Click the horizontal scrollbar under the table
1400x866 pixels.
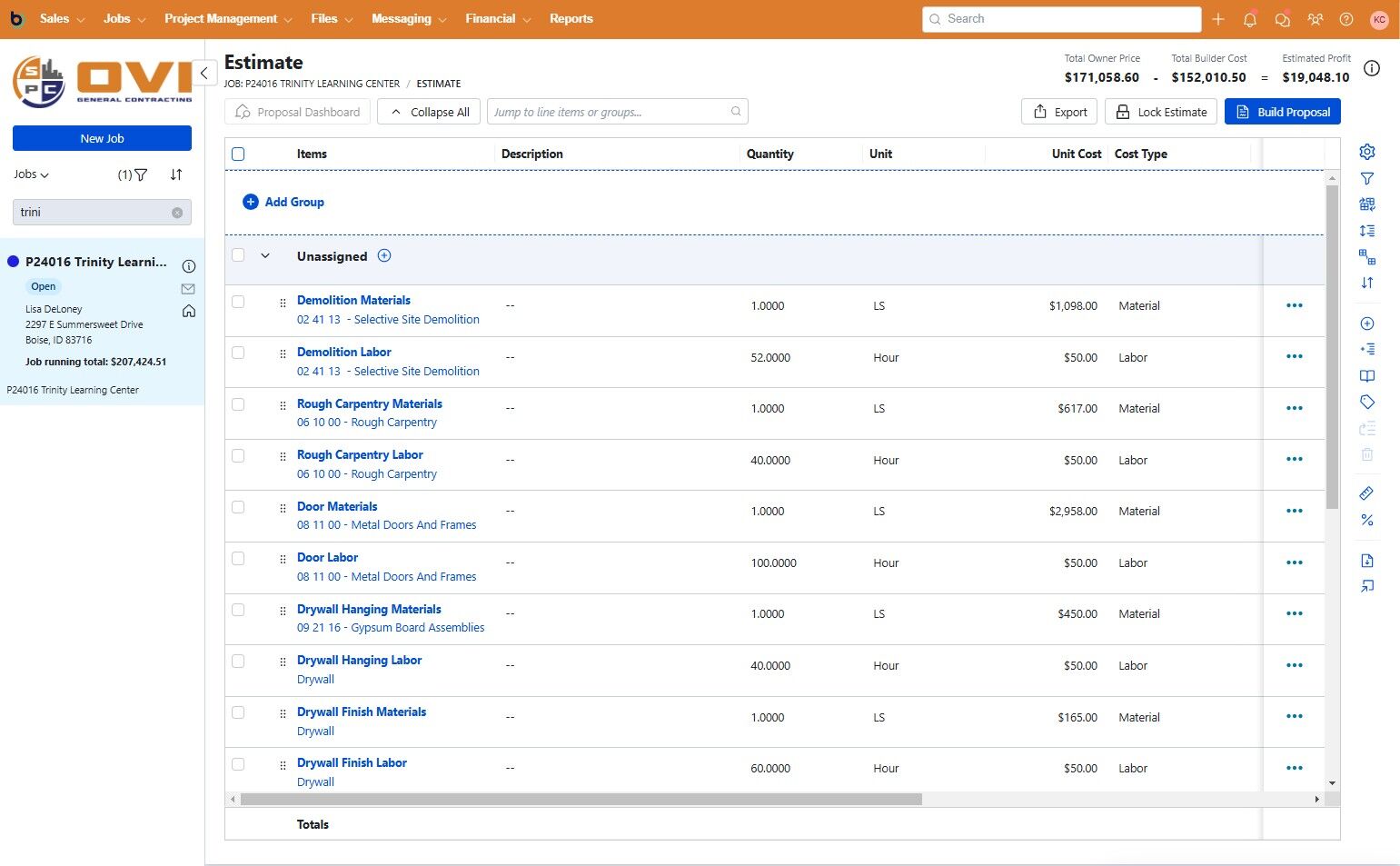tap(581, 800)
